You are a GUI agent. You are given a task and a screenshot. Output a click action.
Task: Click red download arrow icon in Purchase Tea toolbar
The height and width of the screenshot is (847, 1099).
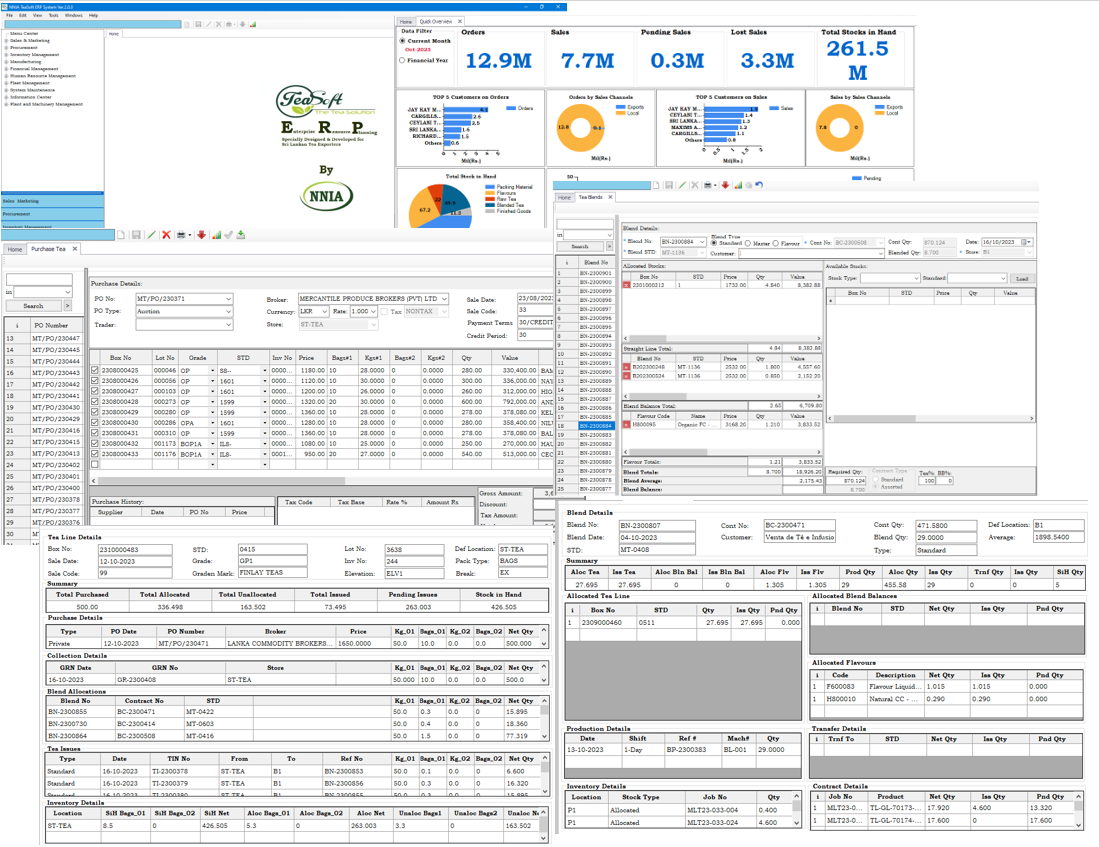(x=201, y=235)
